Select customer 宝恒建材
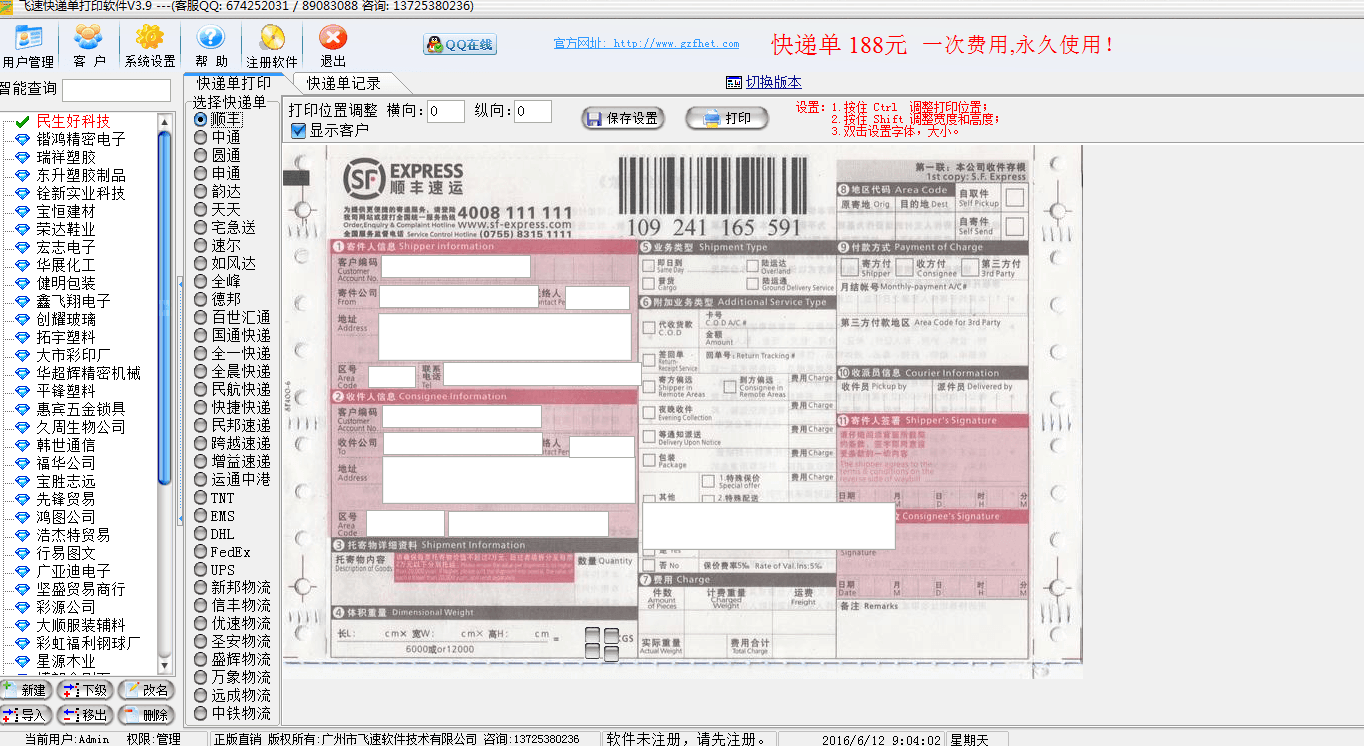Viewport: 1364px width, 746px height. tap(66, 211)
